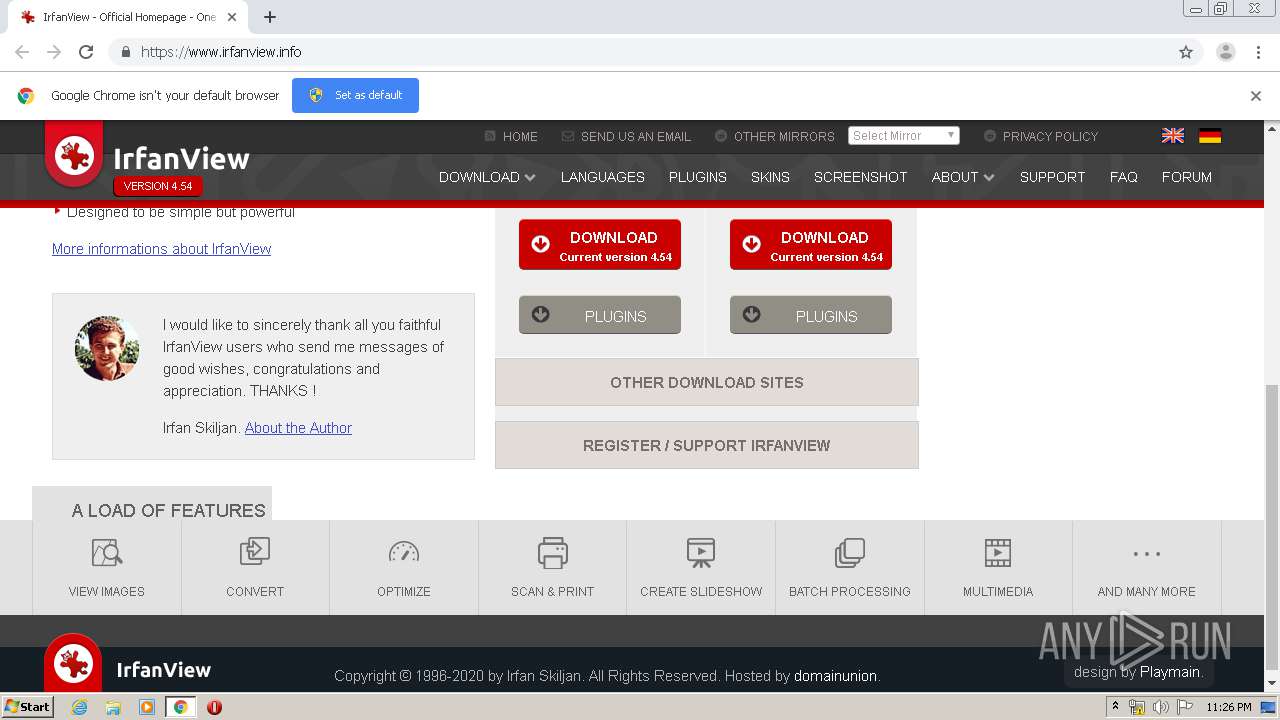Image resolution: width=1280 pixels, height=720 pixels.
Task: Open Opera browser from taskbar
Action: click(x=214, y=707)
